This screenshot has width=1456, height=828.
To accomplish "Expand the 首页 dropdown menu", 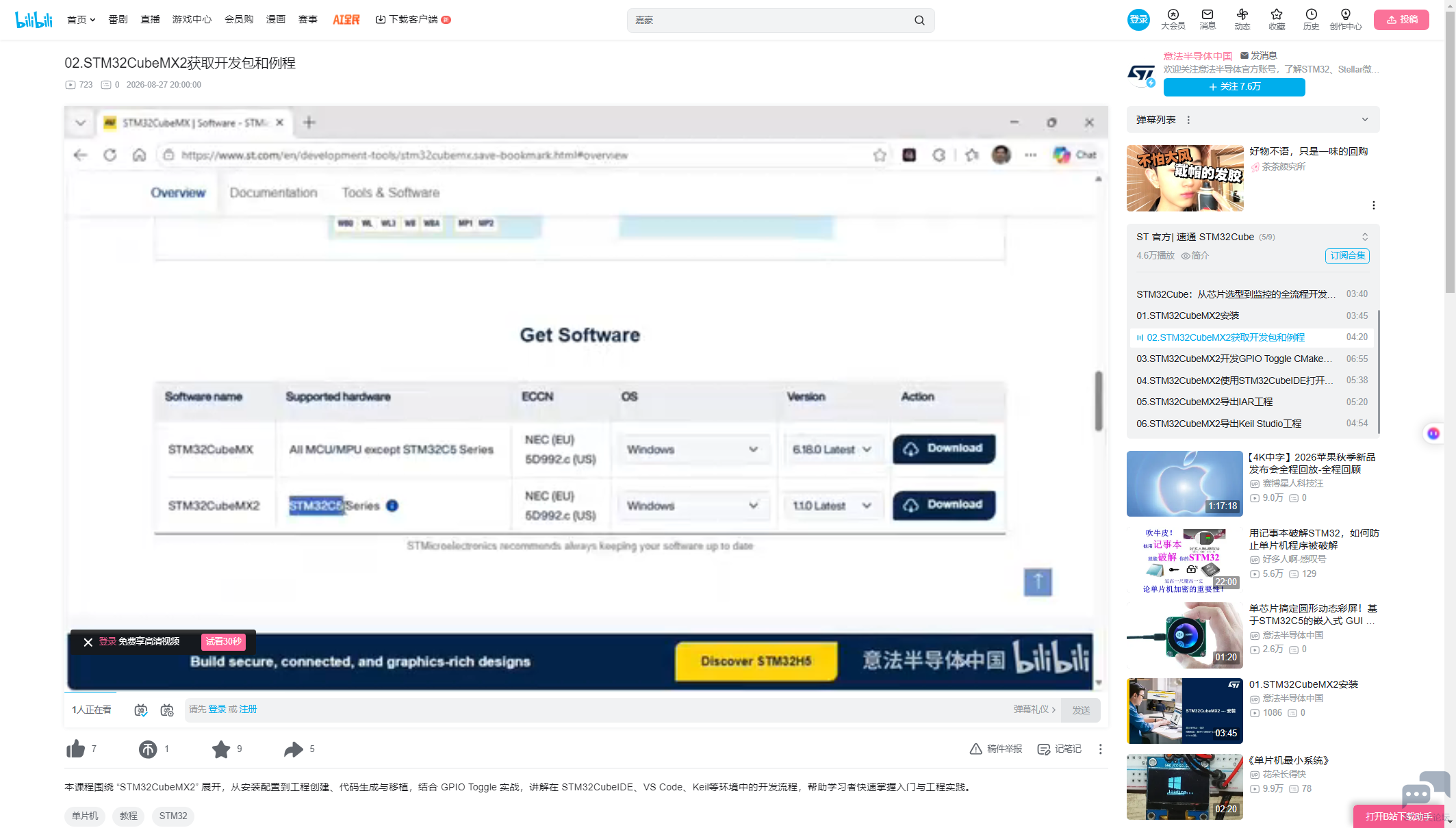I will 81,20.
